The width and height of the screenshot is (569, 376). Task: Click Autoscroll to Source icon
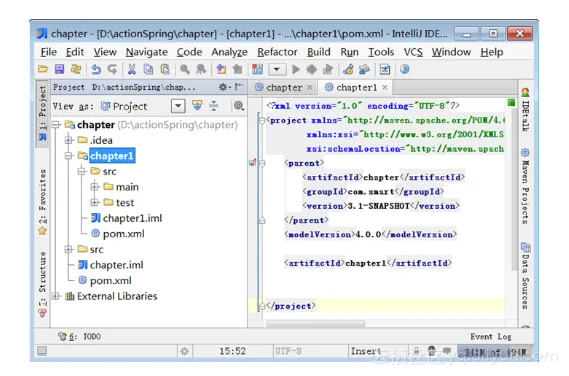197,106
